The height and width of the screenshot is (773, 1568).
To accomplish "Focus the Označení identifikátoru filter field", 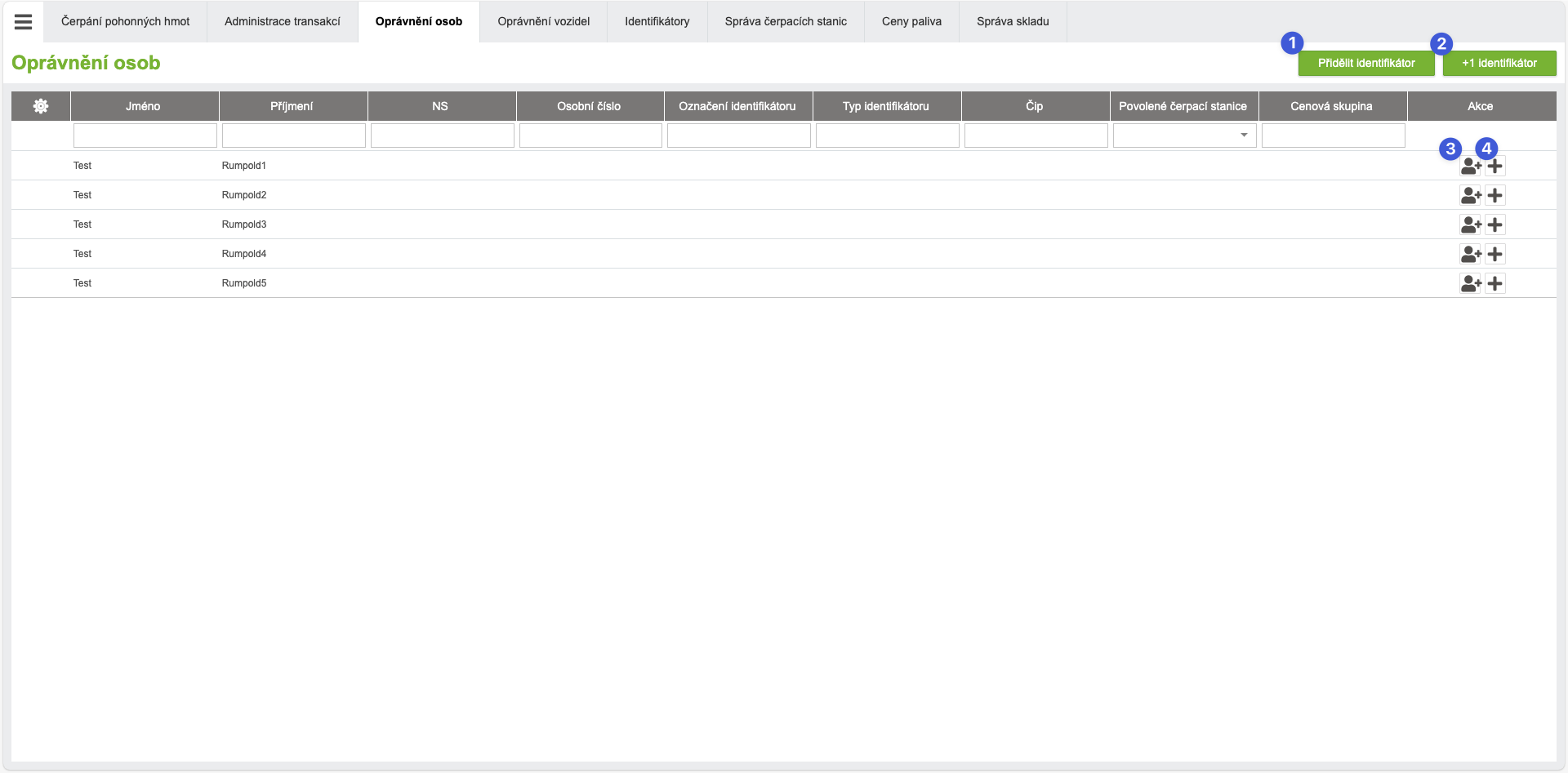I will (739, 135).
